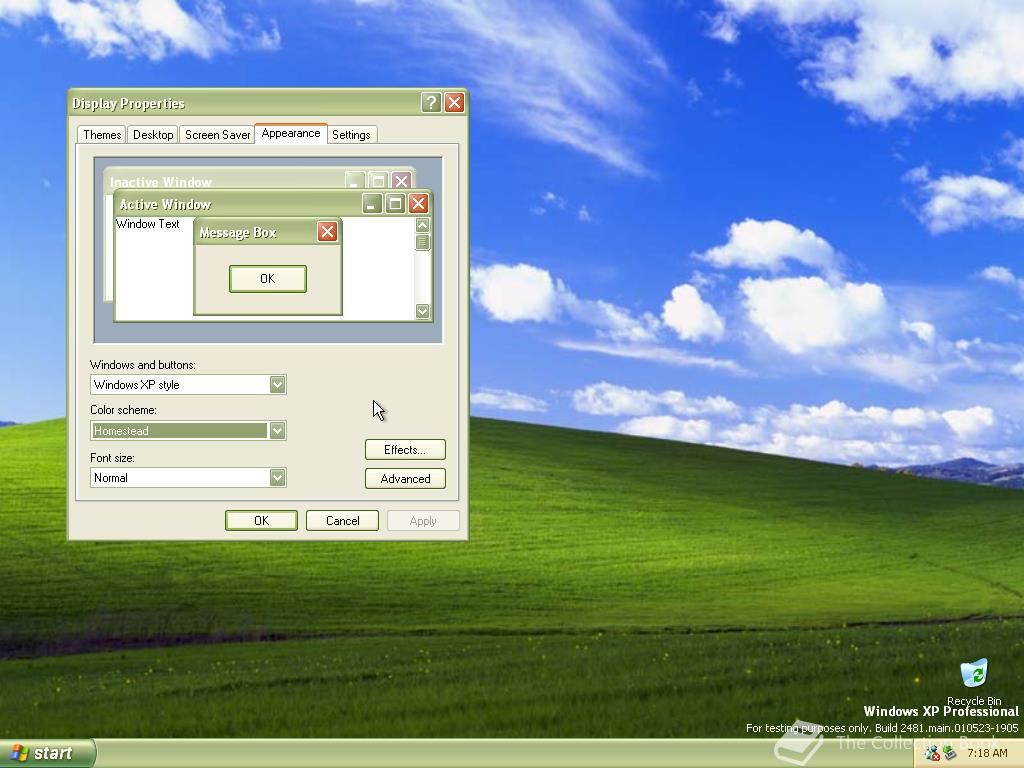Click the Inactive Window close icon in preview
The height and width of the screenshot is (768, 1024).
(402, 180)
